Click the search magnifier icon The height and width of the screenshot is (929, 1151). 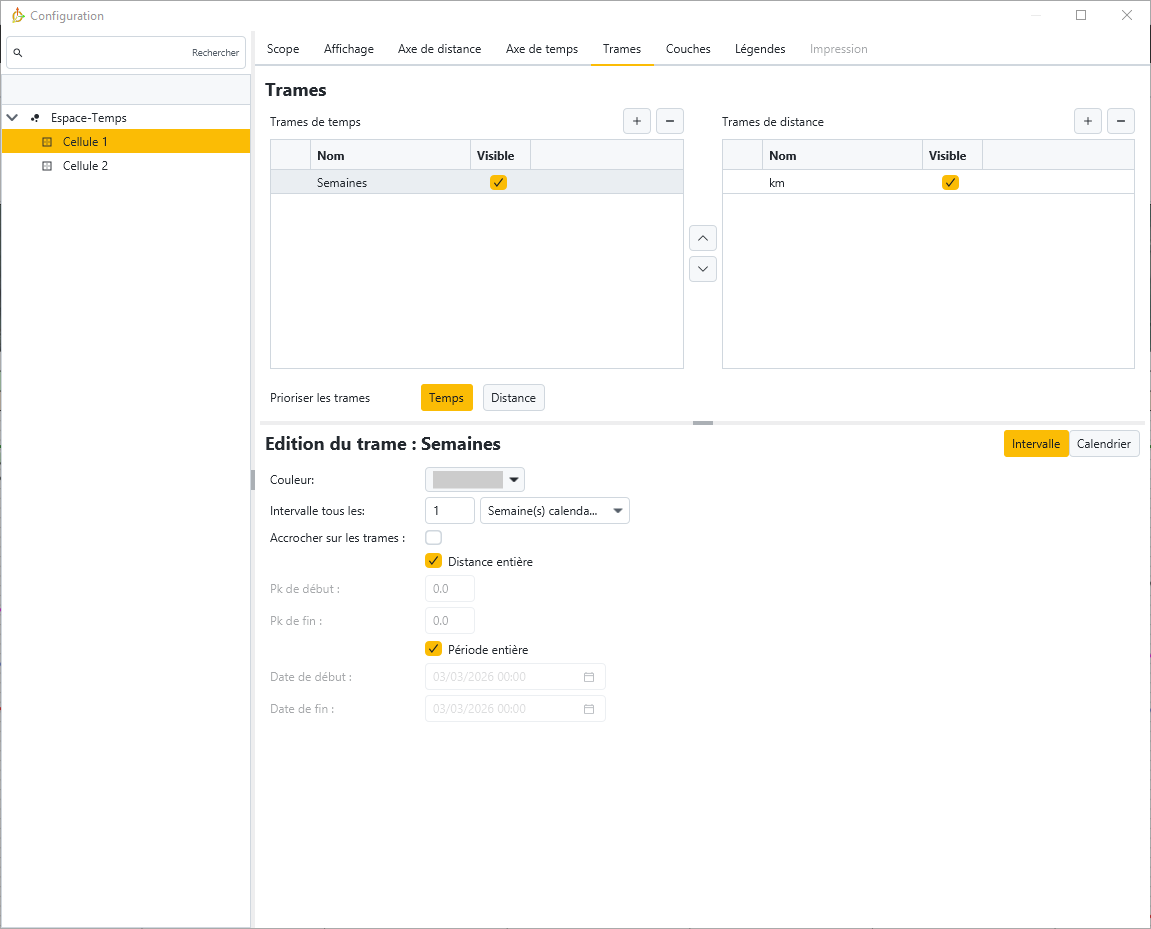[18, 53]
